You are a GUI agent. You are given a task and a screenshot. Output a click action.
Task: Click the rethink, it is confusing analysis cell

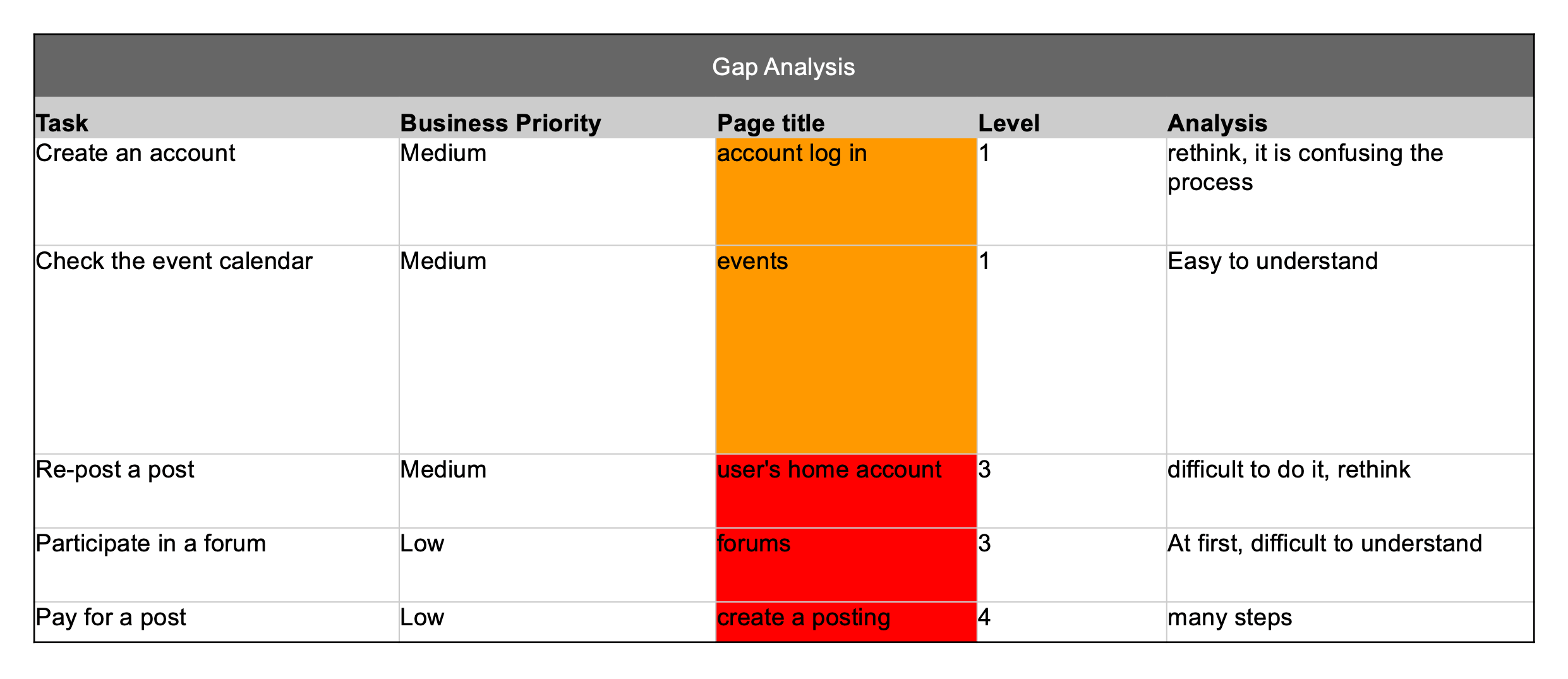(x=1305, y=167)
